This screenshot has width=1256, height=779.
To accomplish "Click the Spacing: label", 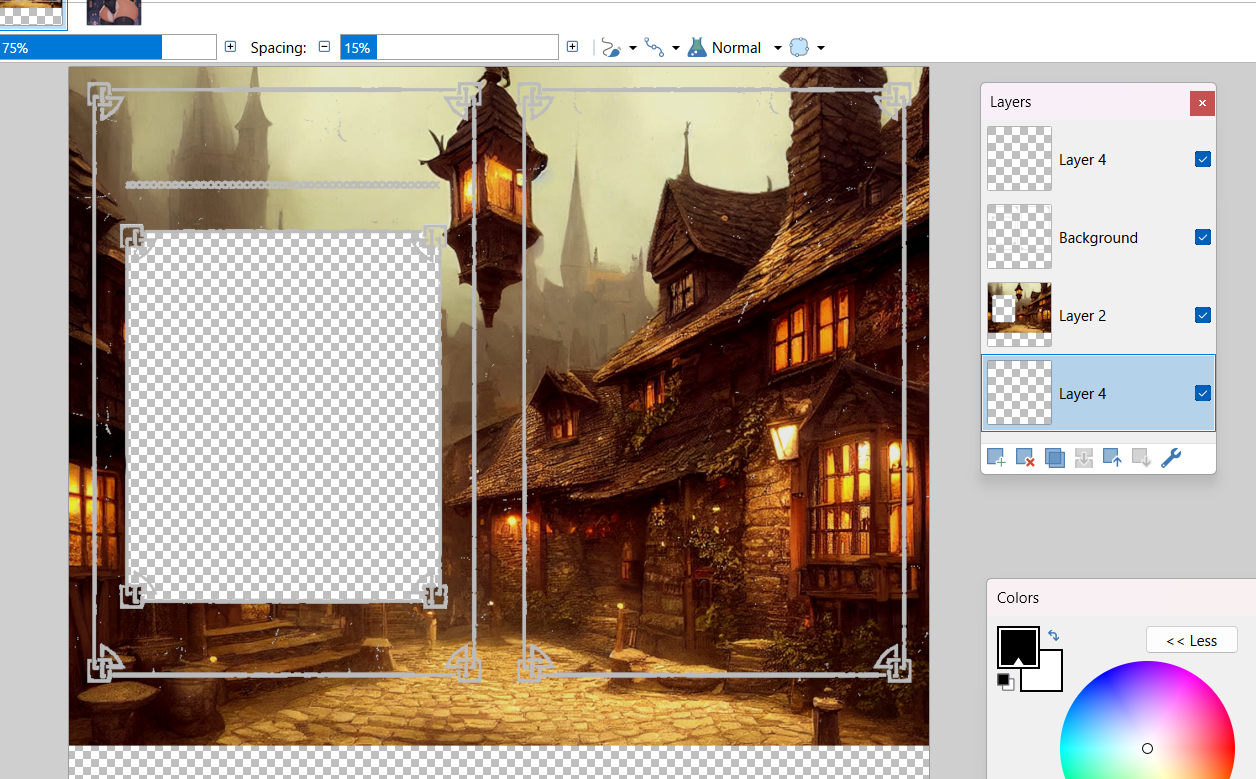I will pyautogui.click(x=278, y=48).
